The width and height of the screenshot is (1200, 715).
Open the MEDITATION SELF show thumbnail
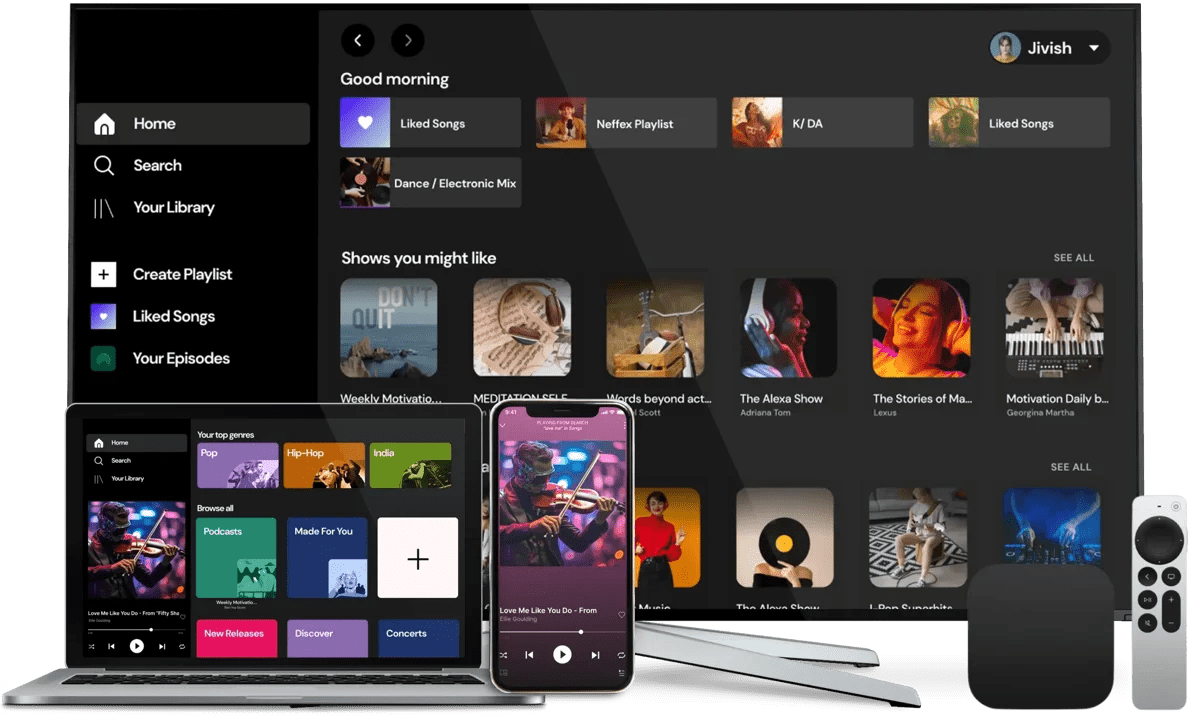click(x=522, y=327)
